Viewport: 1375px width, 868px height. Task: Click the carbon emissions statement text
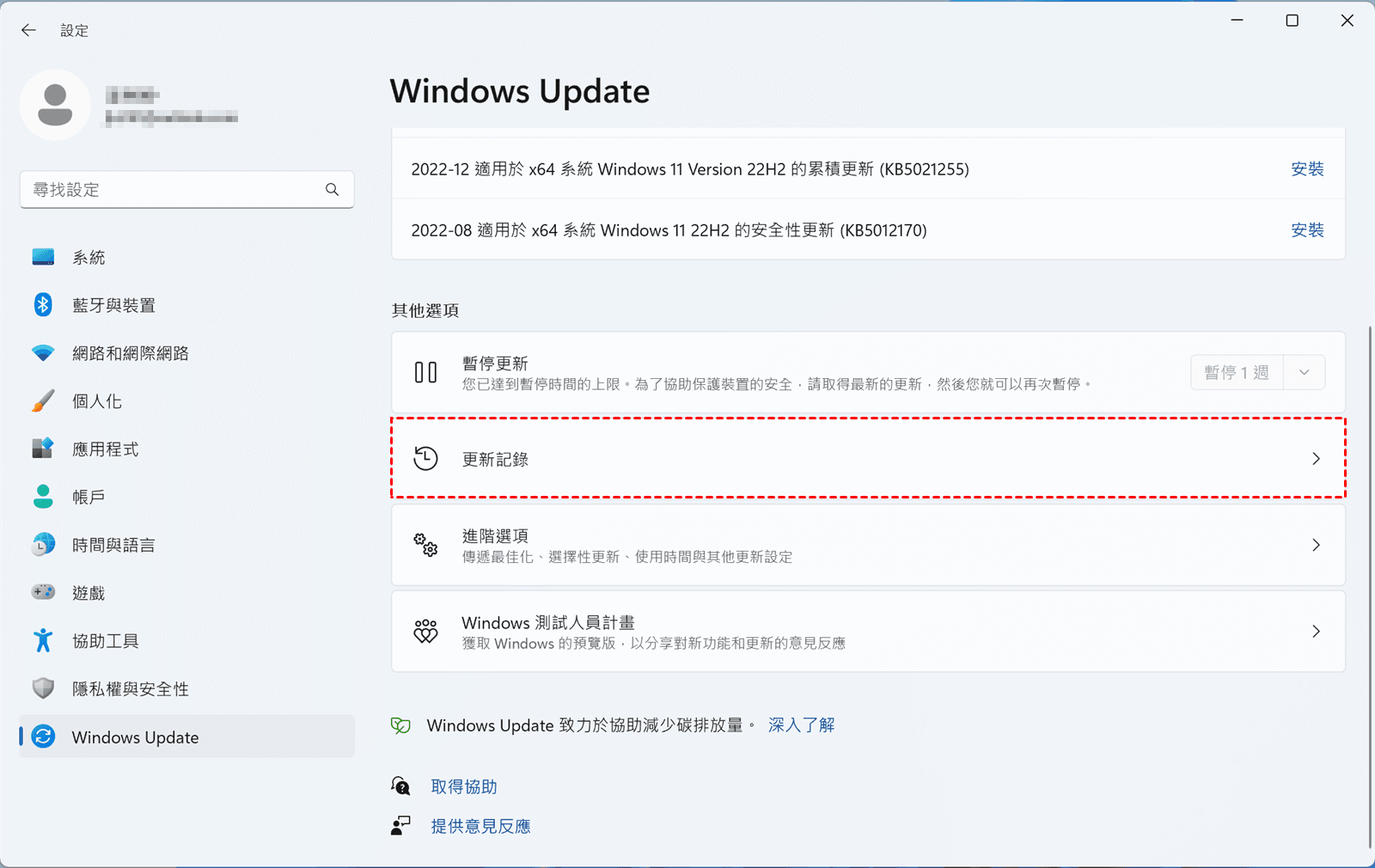click(591, 725)
